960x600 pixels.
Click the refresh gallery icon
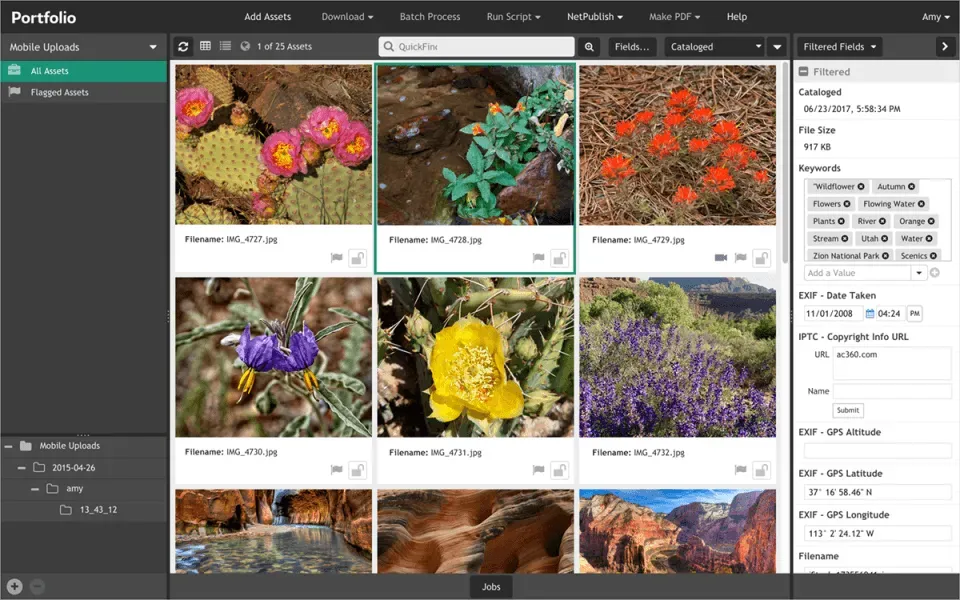click(183, 47)
